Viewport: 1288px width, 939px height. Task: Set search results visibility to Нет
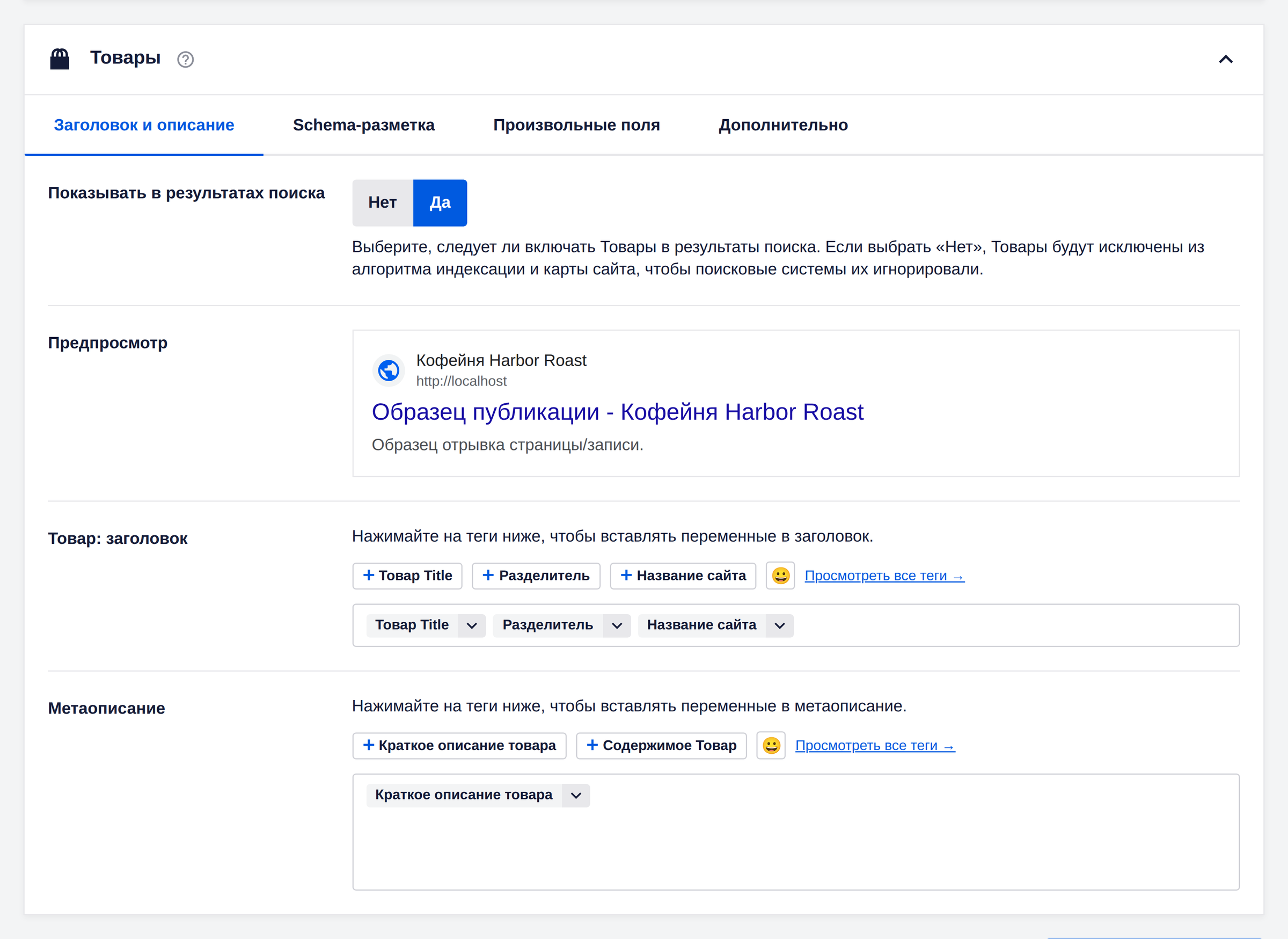click(x=382, y=203)
